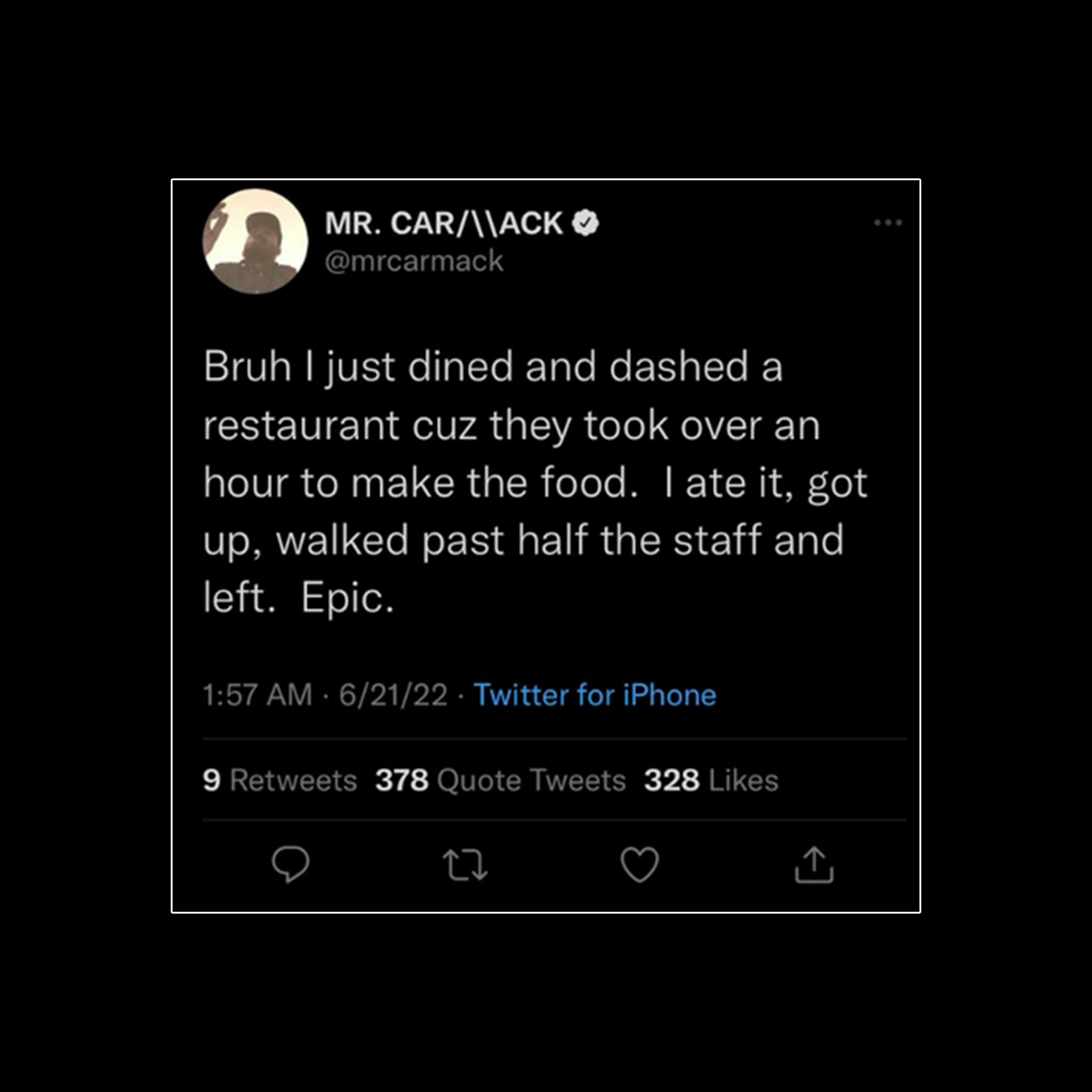This screenshot has height=1092, width=1092.
Task: Like the tweet with the heart icon
Action: 639,865
